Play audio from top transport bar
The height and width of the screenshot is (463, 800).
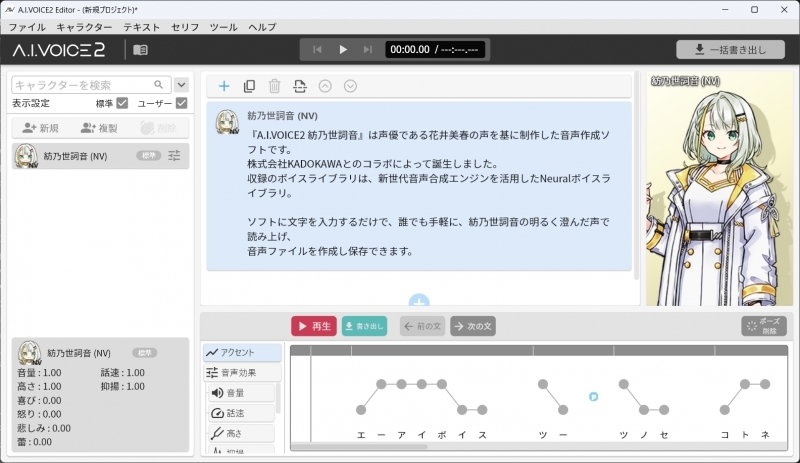click(x=343, y=50)
